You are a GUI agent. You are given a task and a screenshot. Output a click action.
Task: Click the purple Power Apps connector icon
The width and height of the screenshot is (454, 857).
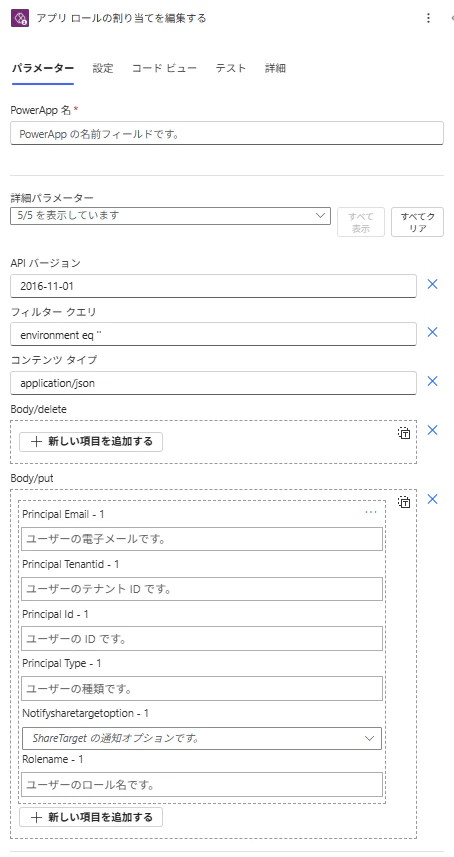point(20,19)
